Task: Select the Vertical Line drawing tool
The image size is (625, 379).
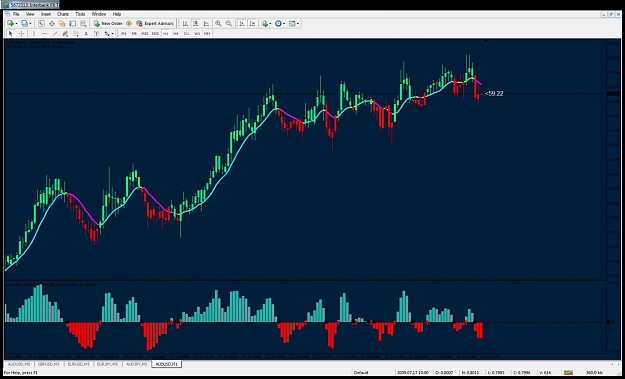Action: (34, 33)
